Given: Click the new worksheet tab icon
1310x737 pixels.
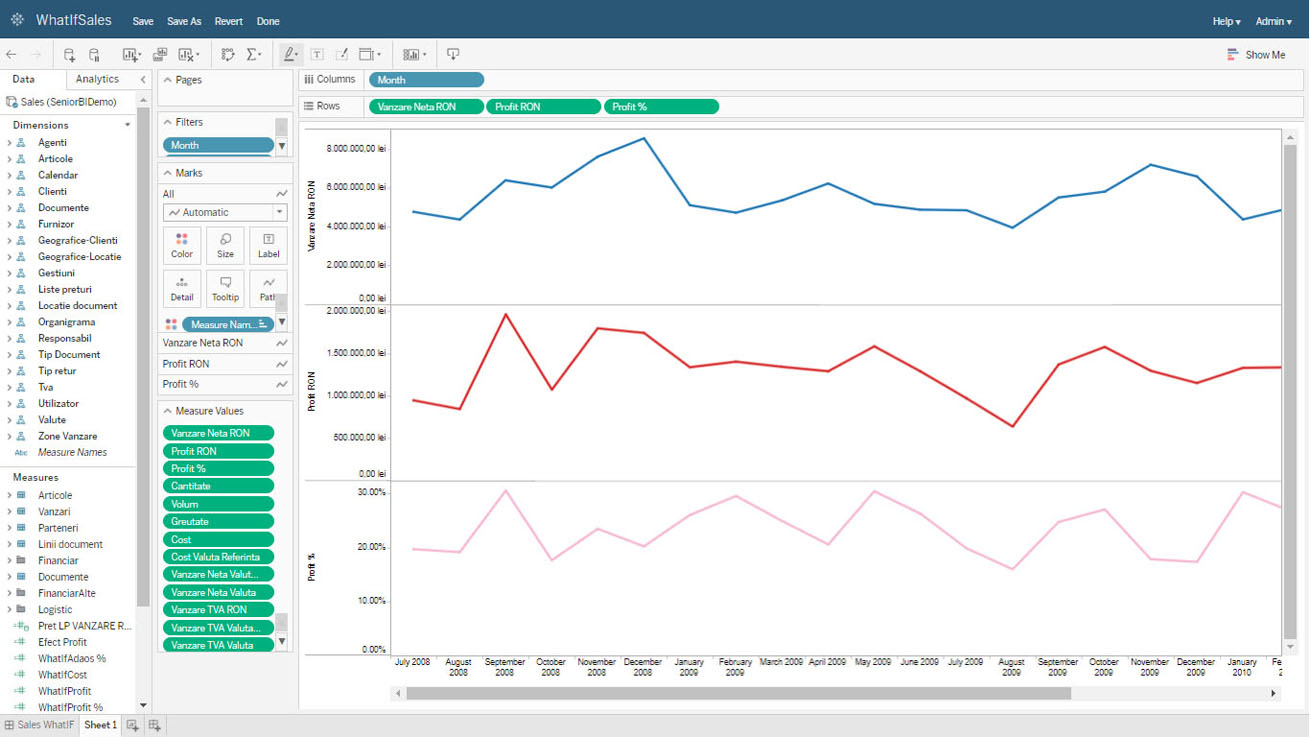Looking at the screenshot, I should point(132,725).
